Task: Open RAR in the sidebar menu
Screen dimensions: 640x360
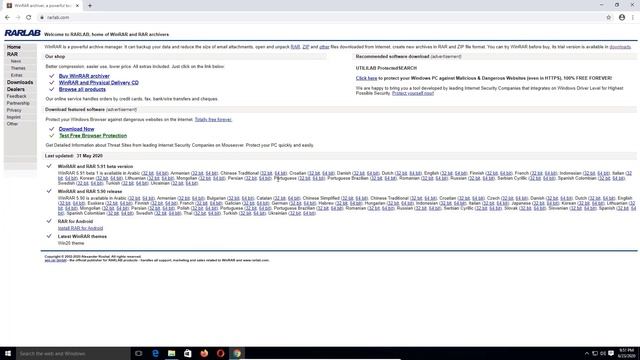Action: 12,54
